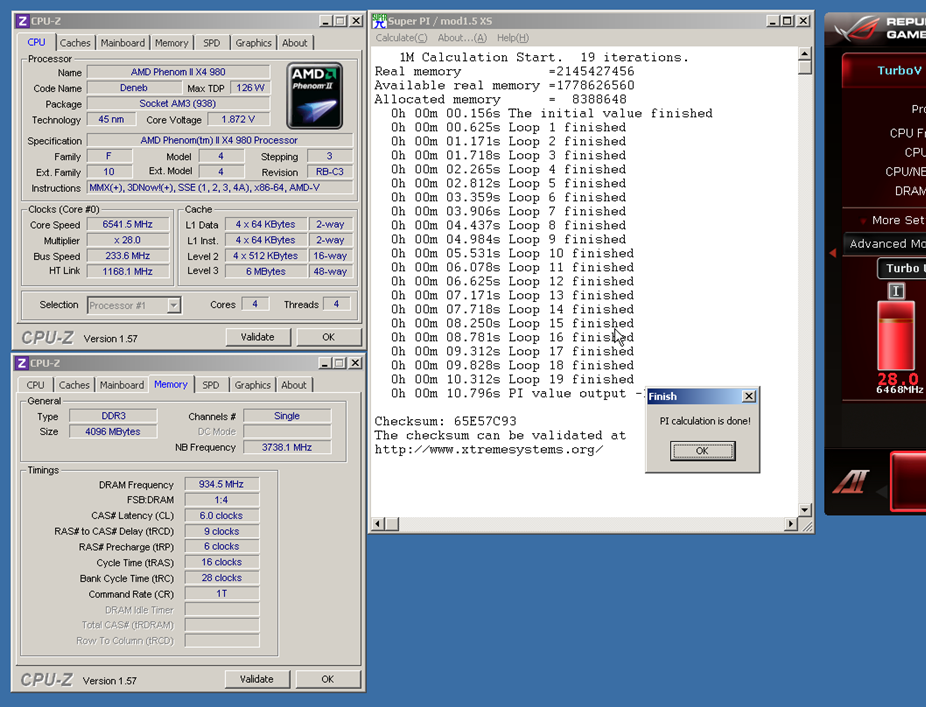The image size is (926, 707).
Task: Open Graphics tab in bottom CPU-Z window
Action: click(252, 385)
